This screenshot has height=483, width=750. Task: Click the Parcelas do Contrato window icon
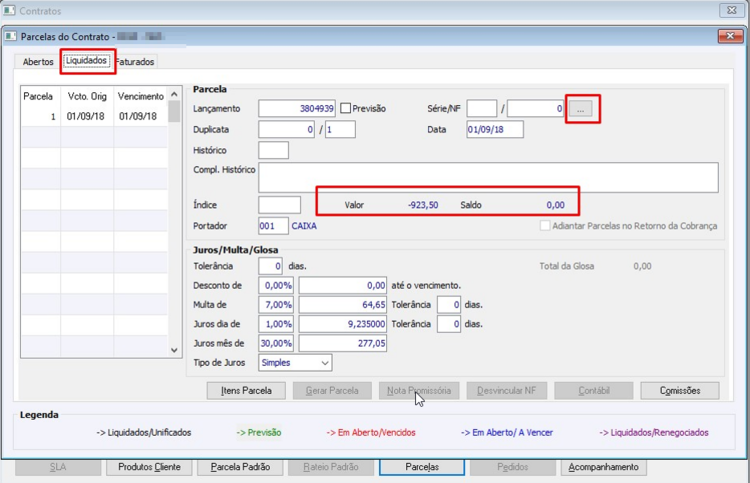click(x=11, y=36)
